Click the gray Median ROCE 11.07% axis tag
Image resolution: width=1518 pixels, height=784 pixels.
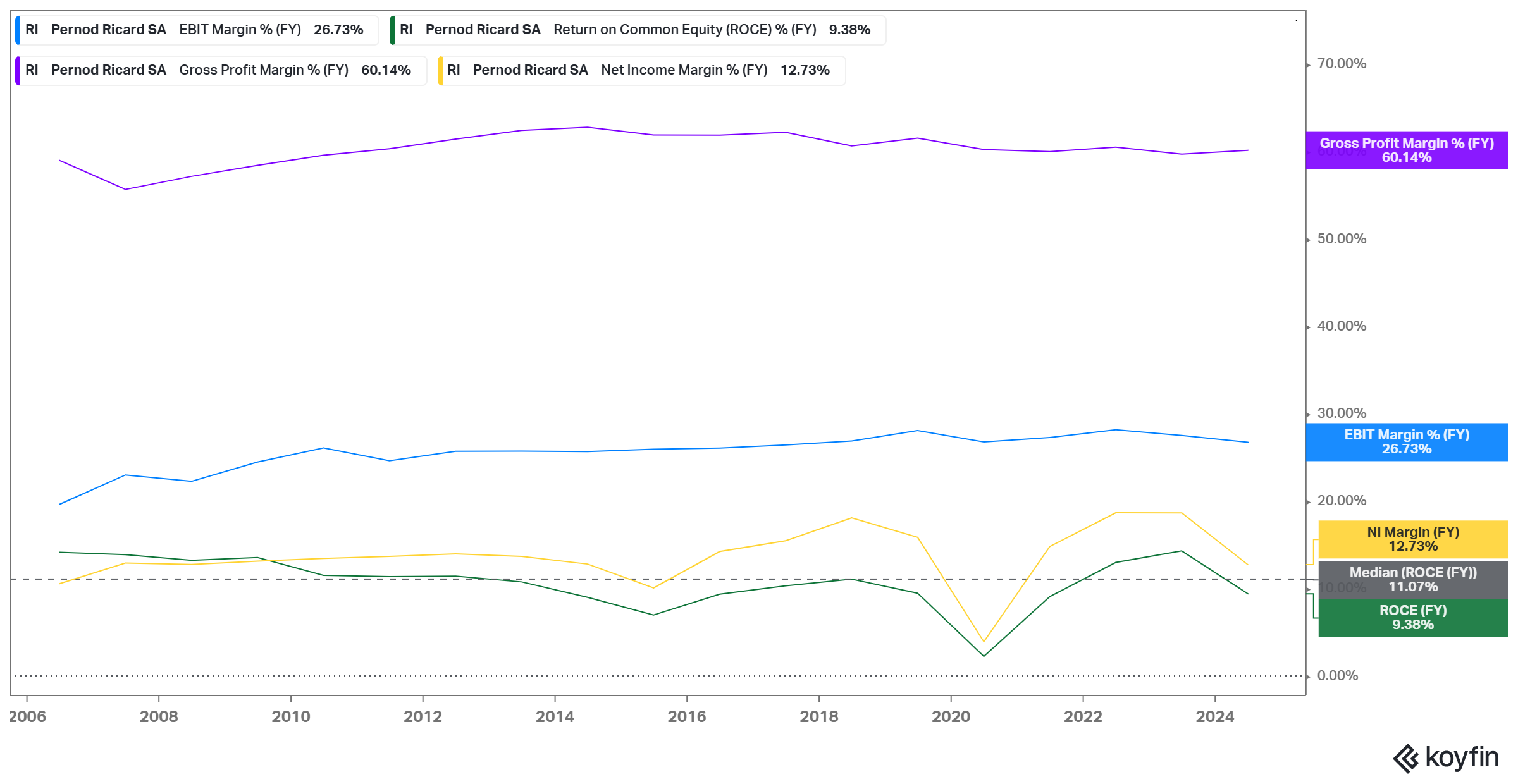(1413, 580)
